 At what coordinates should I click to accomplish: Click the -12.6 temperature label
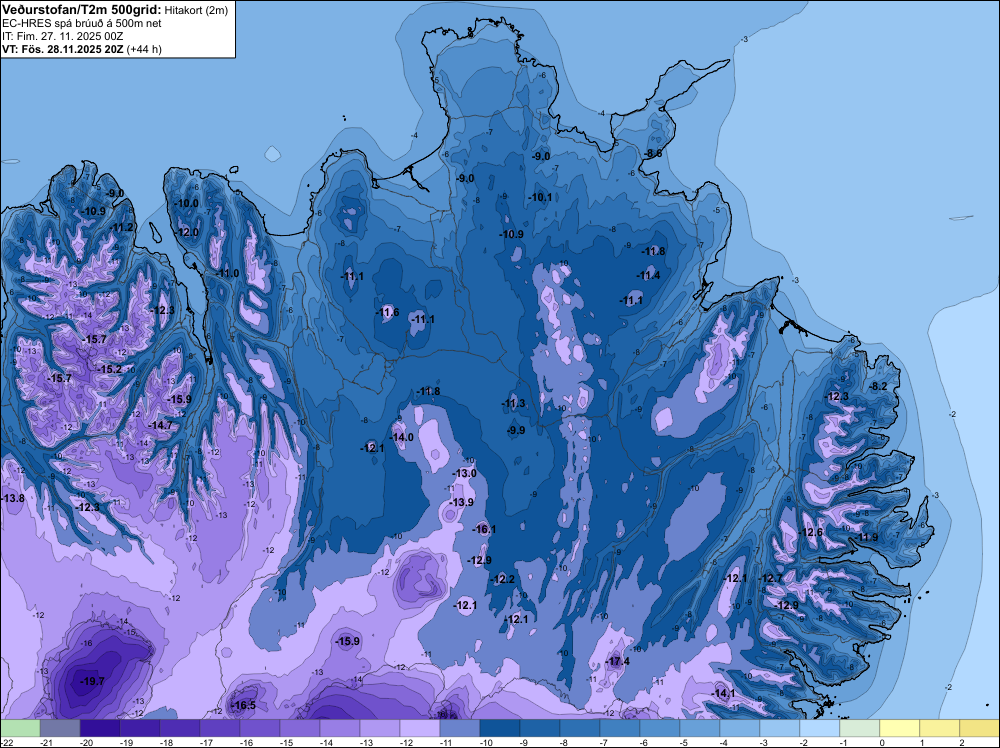click(811, 532)
